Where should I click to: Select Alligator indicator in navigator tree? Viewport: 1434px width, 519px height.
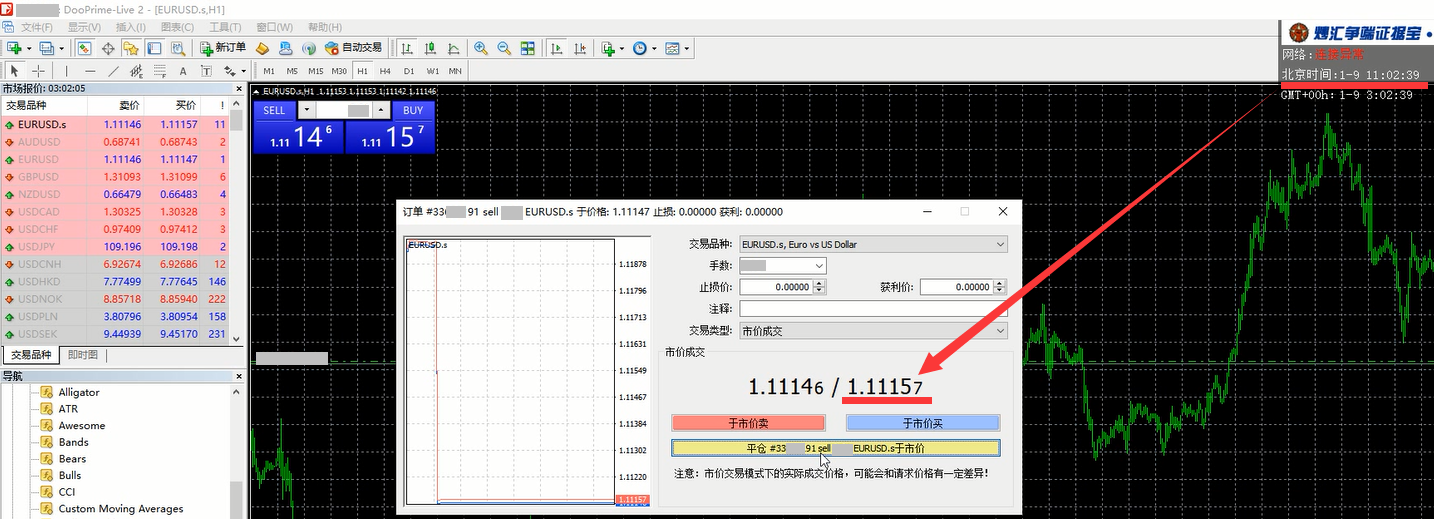(x=79, y=392)
